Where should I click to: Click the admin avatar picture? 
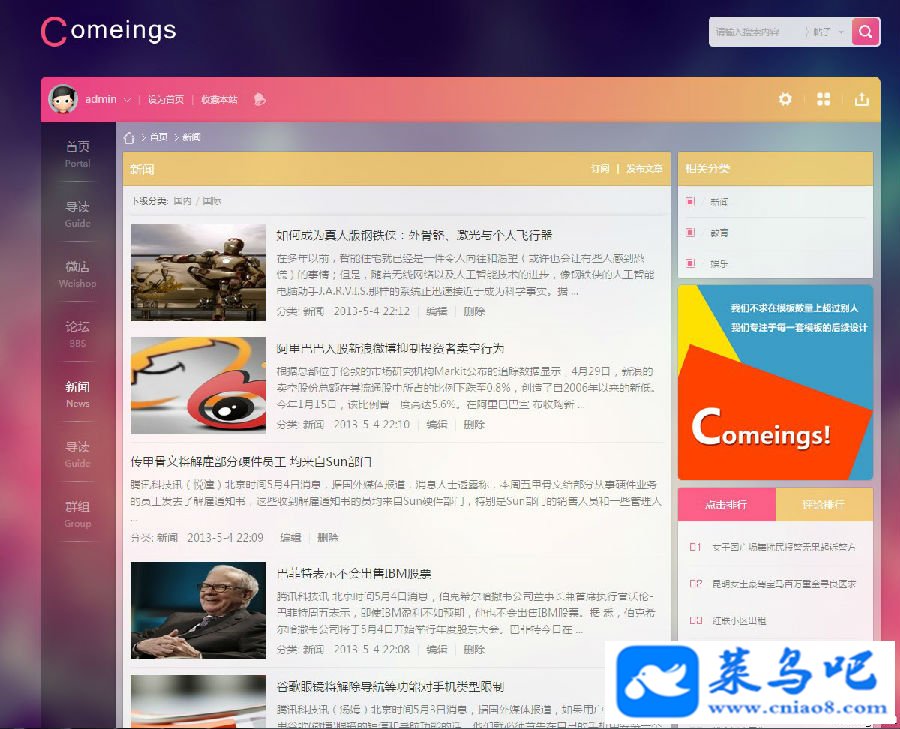point(63,99)
